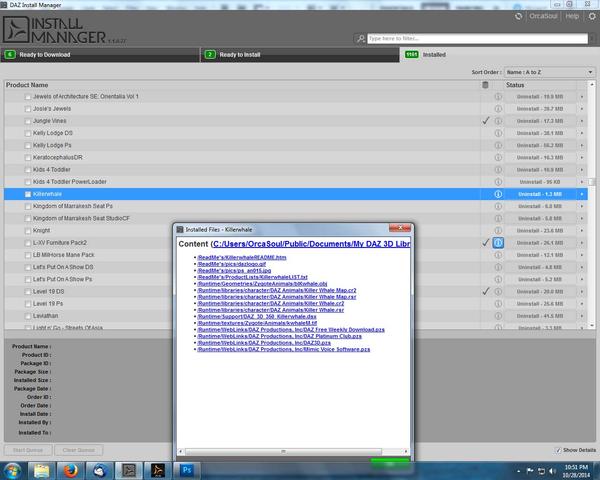The height and width of the screenshot is (480, 600).
Task: Toggle the Killerwhale checkbox
Action: click(x=28, y=194)
